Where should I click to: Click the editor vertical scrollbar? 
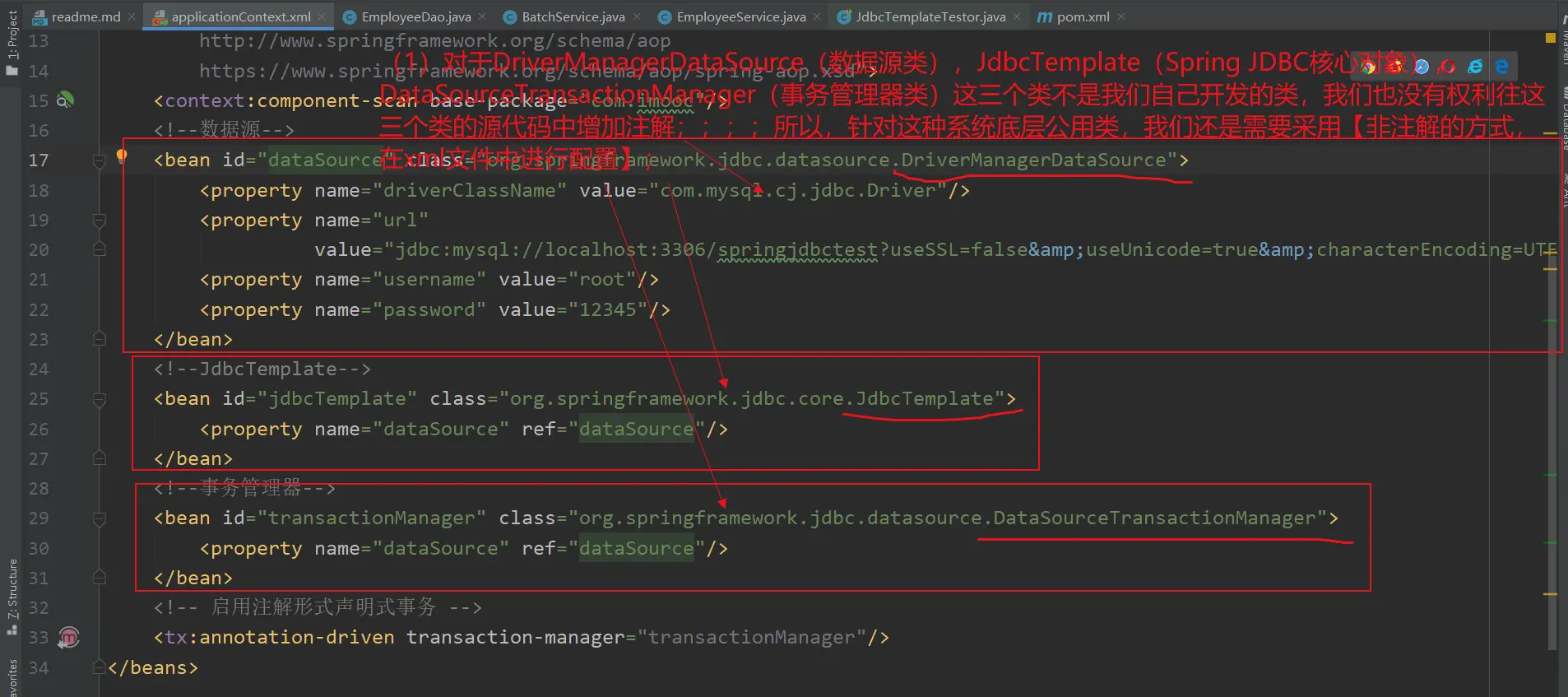point(1552,453)
